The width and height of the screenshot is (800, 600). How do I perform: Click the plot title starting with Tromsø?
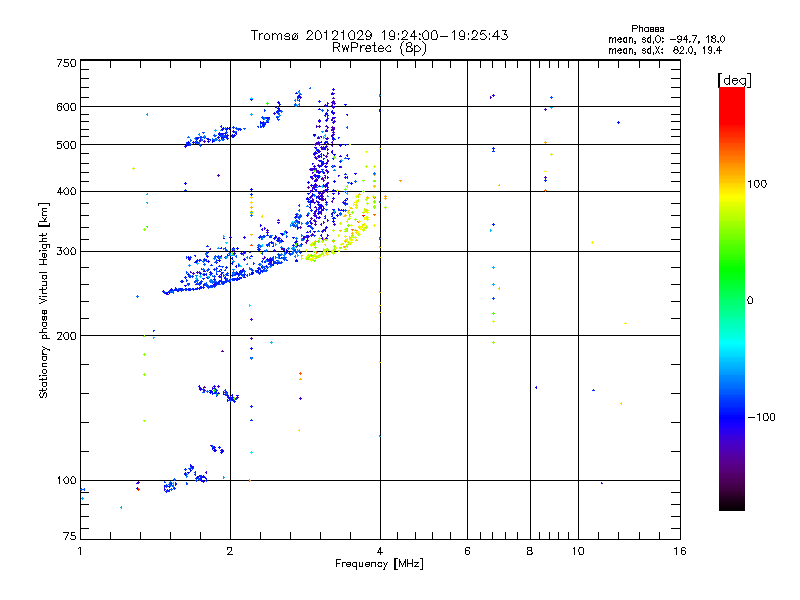coord(379,35)
